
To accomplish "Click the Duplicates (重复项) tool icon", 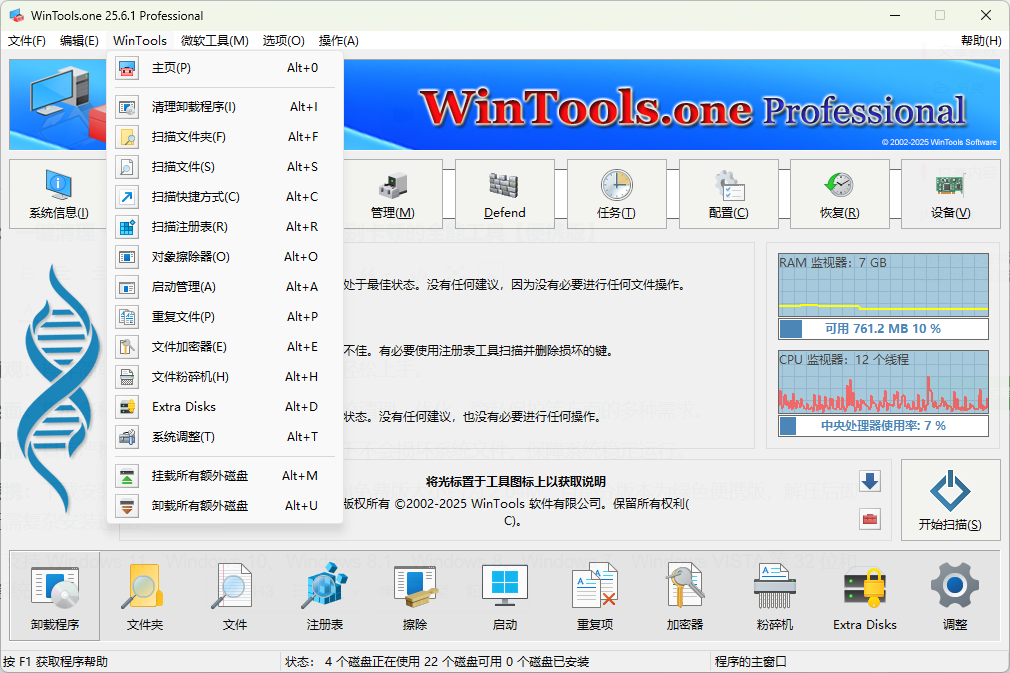I will point(595,597).
